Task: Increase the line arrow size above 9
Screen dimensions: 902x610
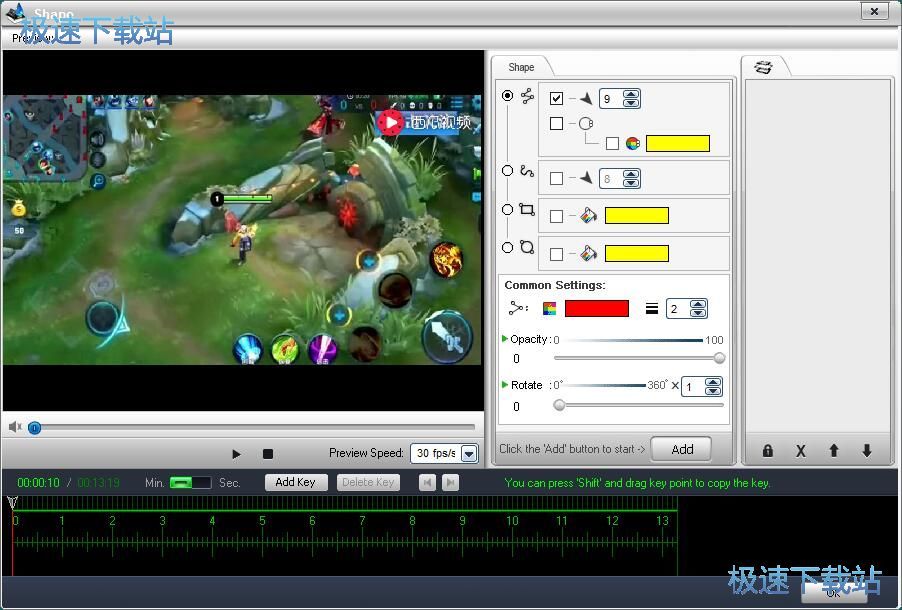Action: 631,94
